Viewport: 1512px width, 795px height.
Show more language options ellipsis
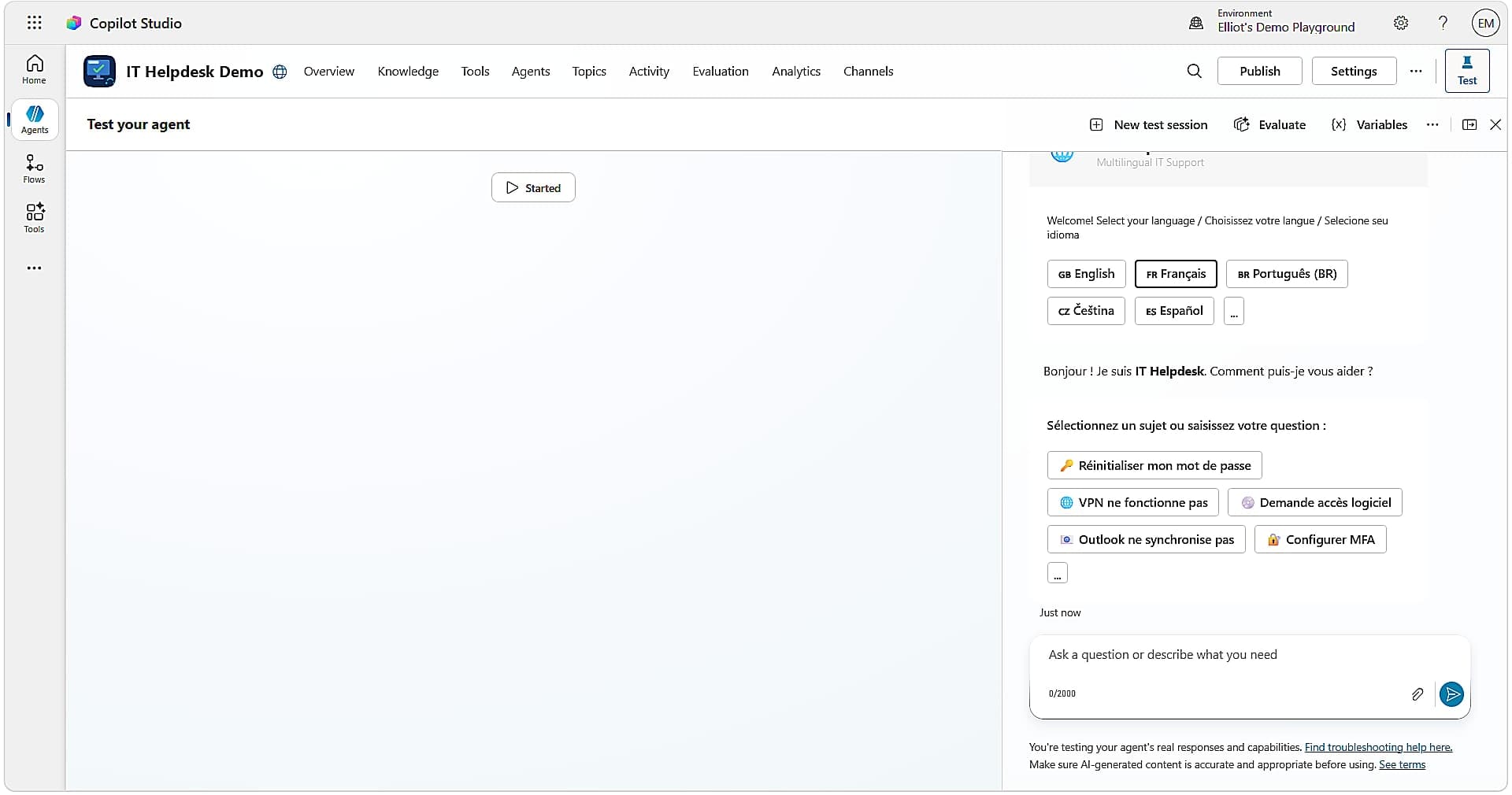[x=1234, y=311]
